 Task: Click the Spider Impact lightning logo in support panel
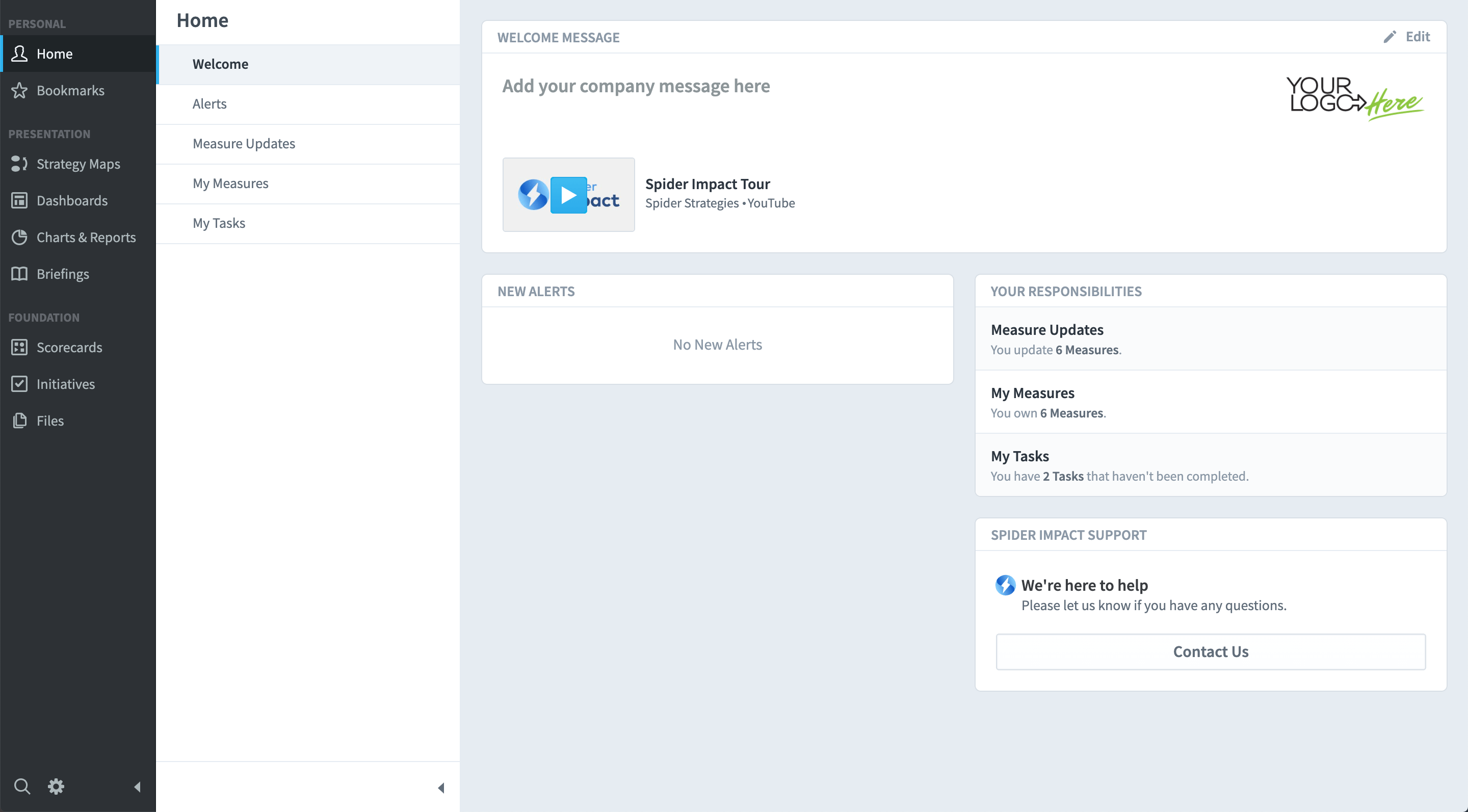coord(1005,585)
